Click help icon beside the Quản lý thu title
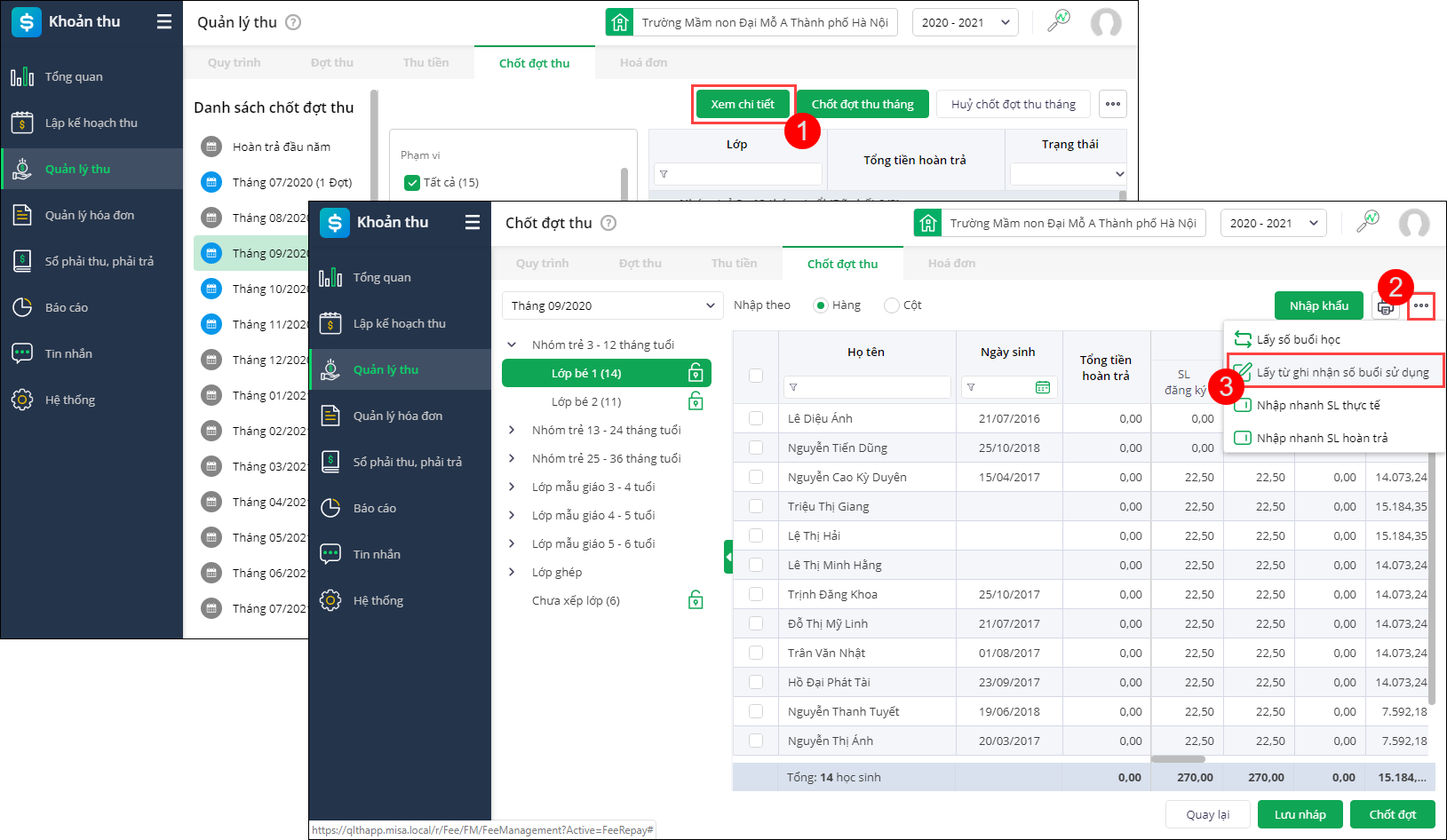Image resolution: width=1447 pixels, height=840 pixels. (x=293, y=22)
